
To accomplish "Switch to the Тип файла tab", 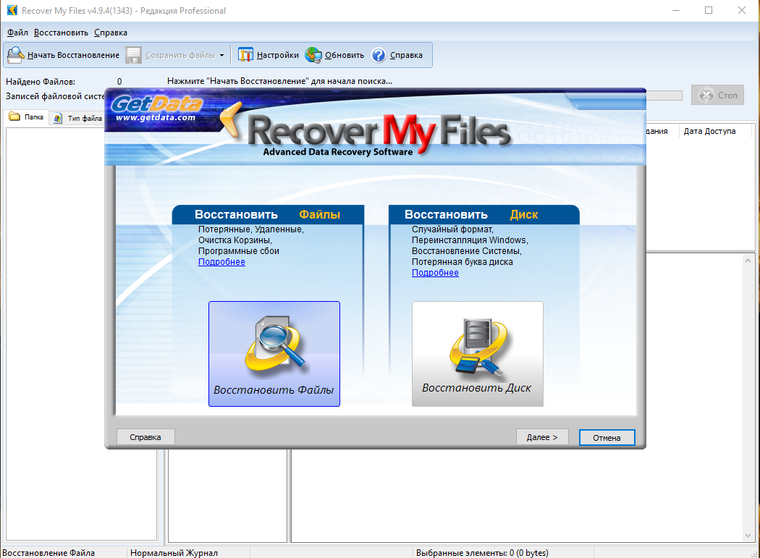I will (x=78, y=118).
